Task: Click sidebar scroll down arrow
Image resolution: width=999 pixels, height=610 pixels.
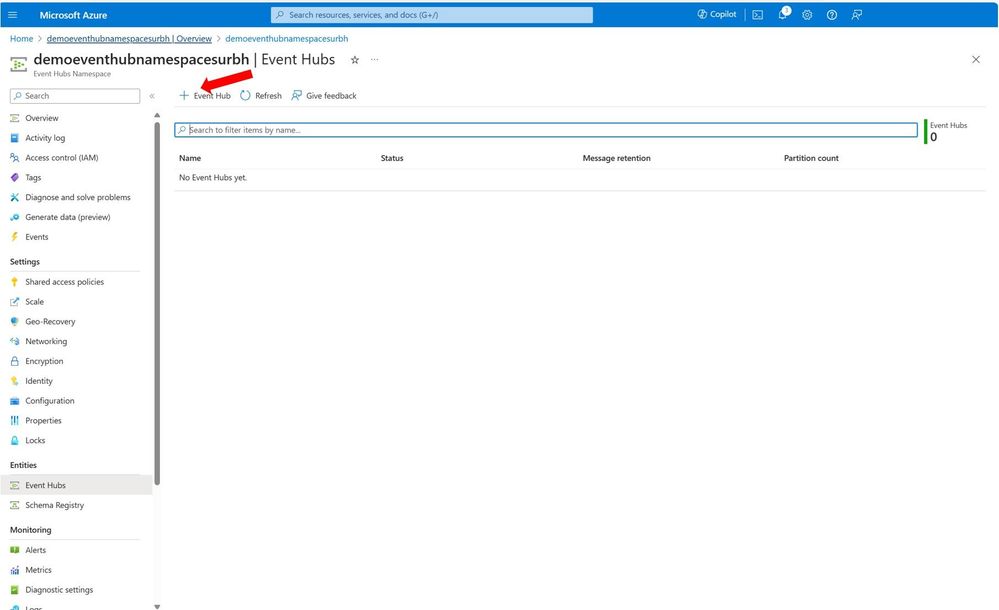Action: click(157, 606)
